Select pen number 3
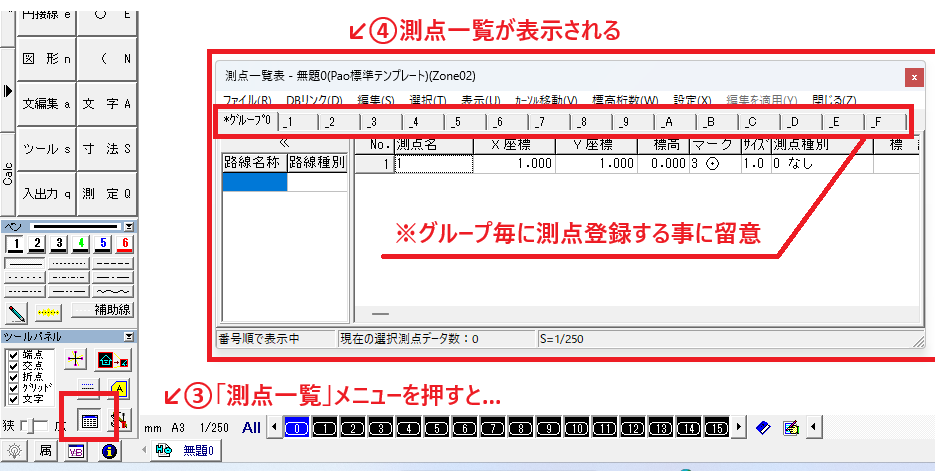 pos(59,243)
